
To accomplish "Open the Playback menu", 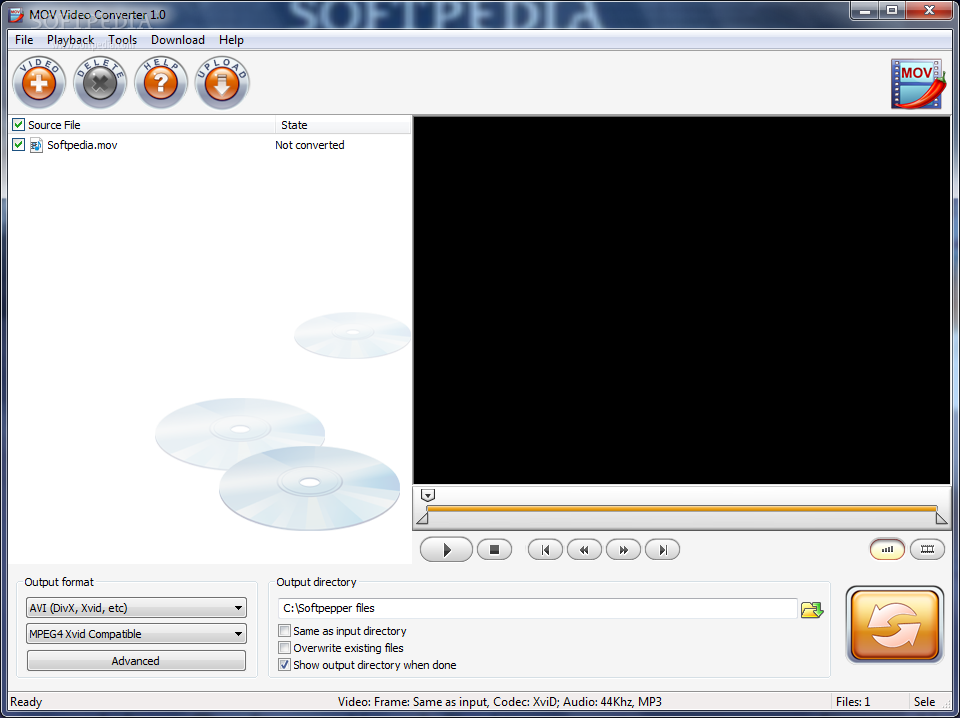I will [70, 40].
